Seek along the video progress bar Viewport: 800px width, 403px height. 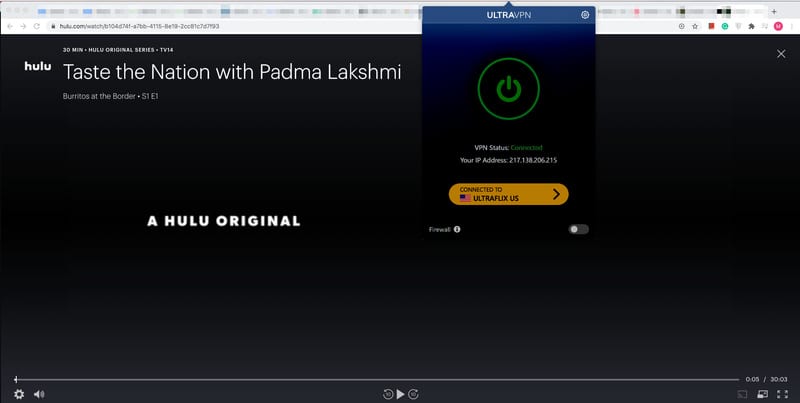(x=377, y=380)
